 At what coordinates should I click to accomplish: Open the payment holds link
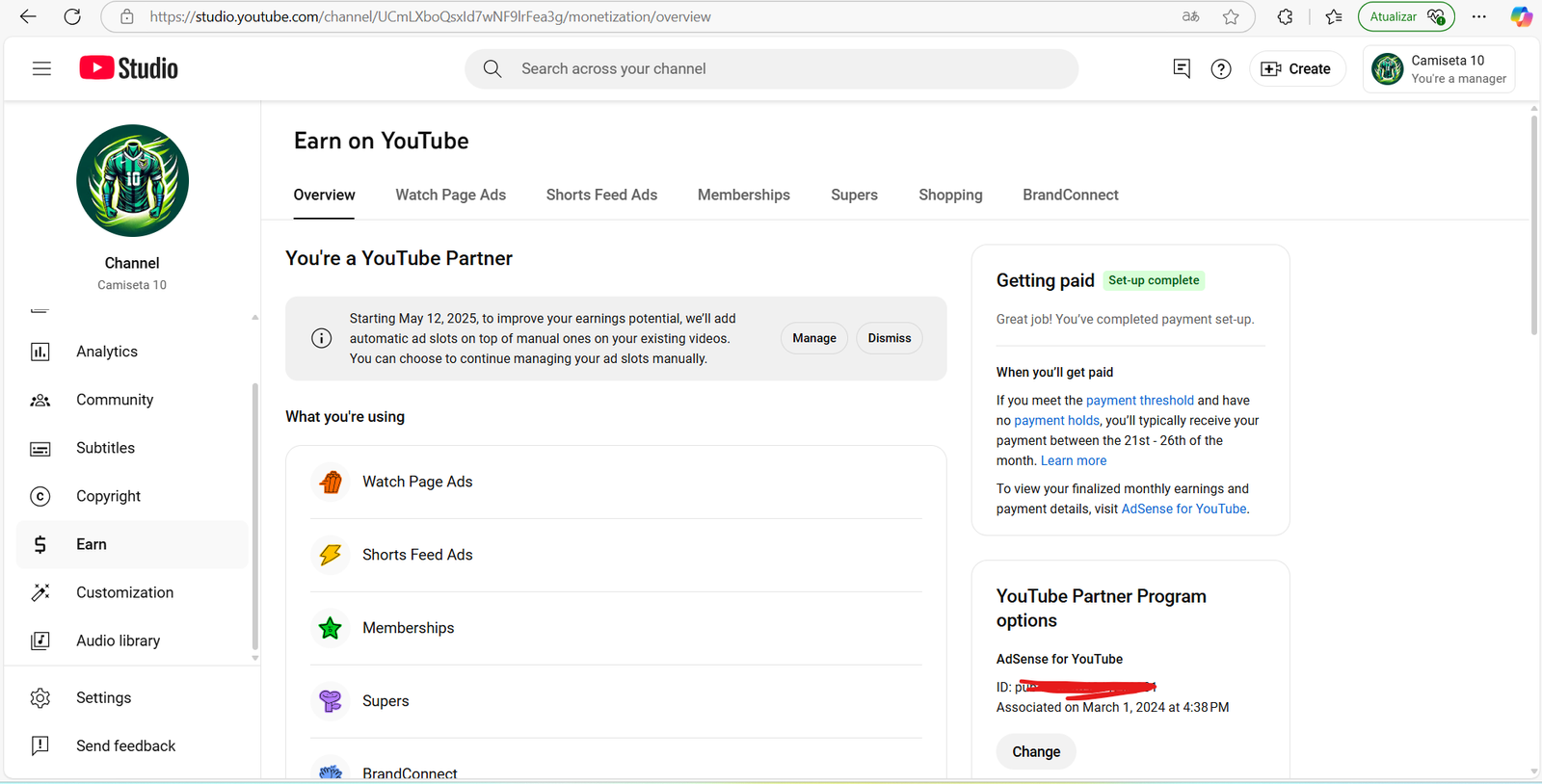pos(1056,421)
